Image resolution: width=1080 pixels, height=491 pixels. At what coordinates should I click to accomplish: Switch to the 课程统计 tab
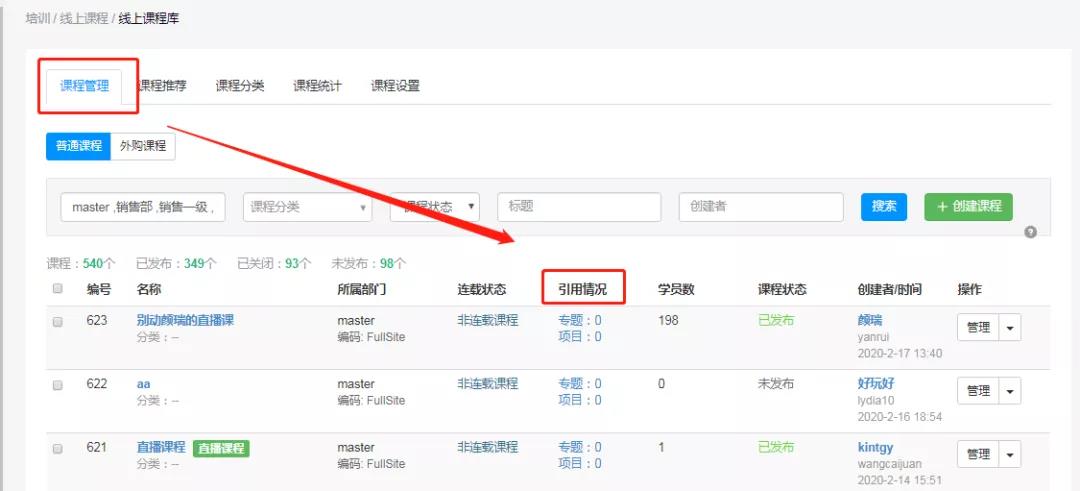(x=318, y=86)
